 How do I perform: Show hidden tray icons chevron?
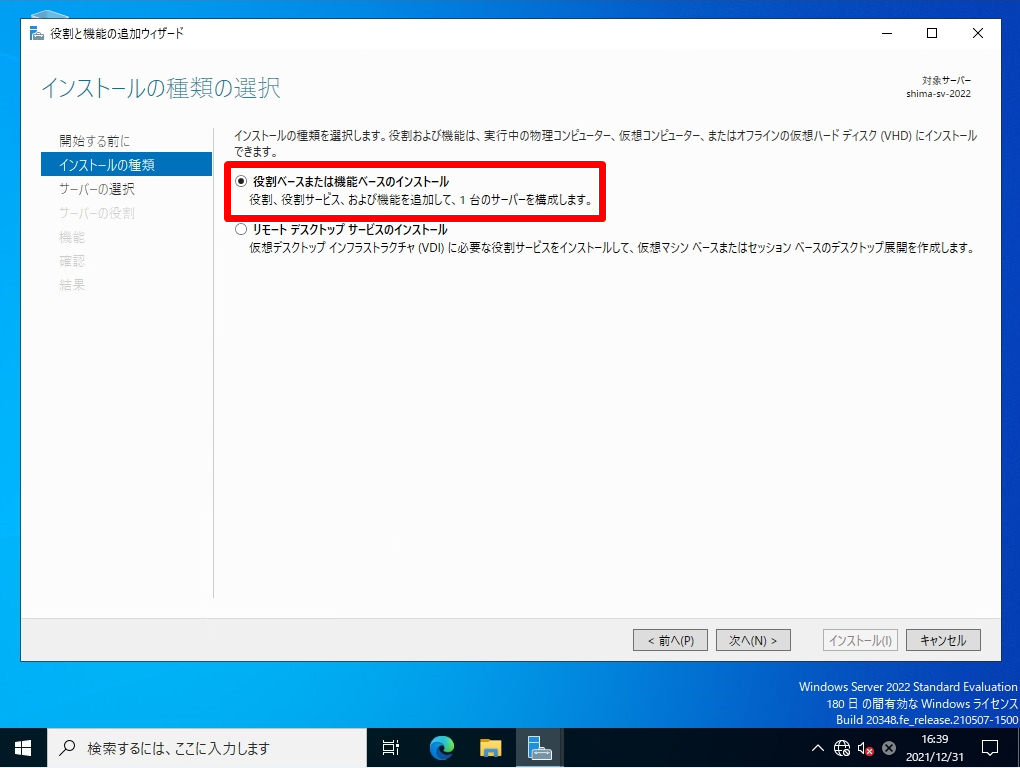tap(818, 748)
